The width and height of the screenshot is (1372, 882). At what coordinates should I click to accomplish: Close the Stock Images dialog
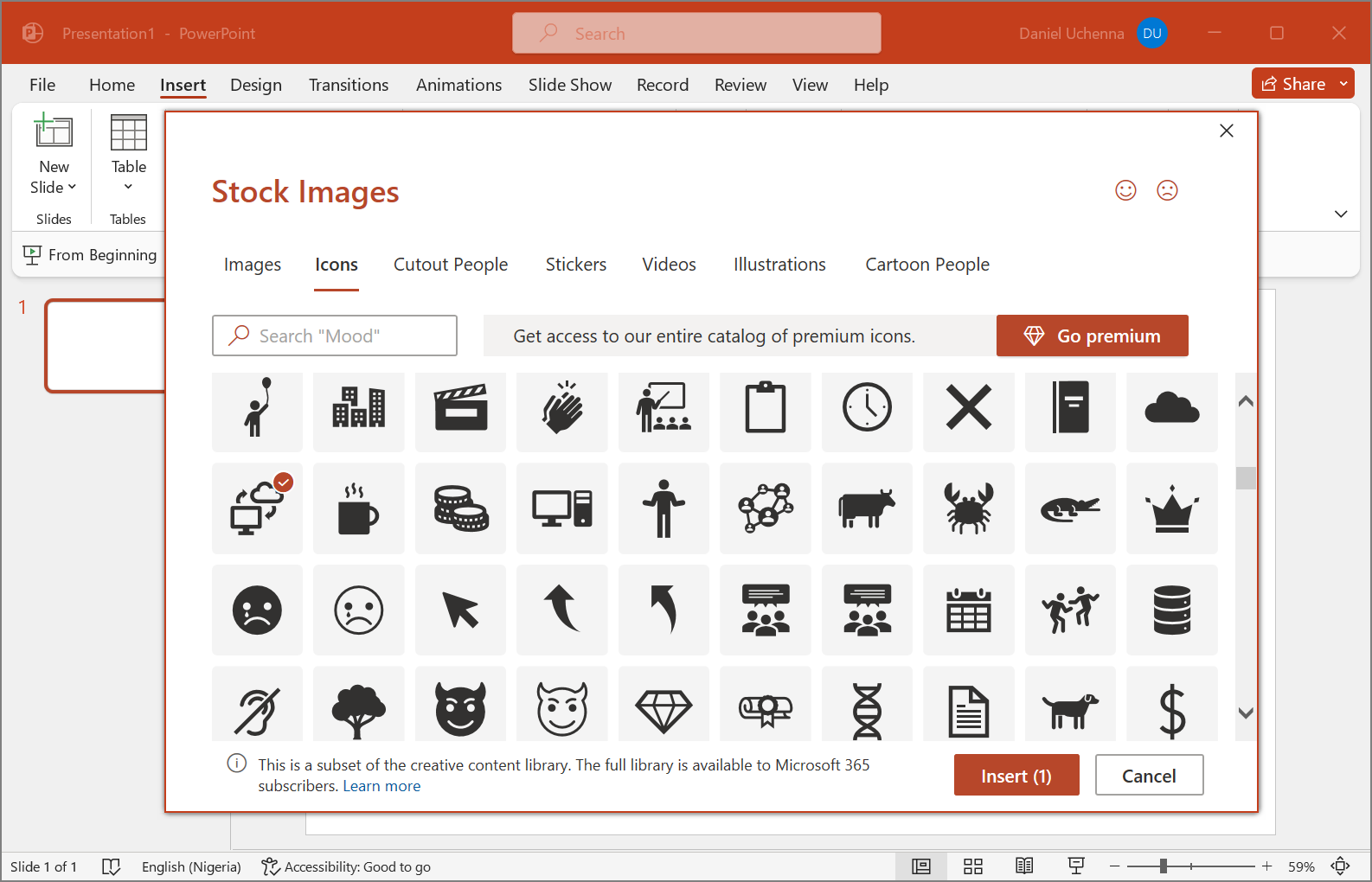[x=1226, y=131]
